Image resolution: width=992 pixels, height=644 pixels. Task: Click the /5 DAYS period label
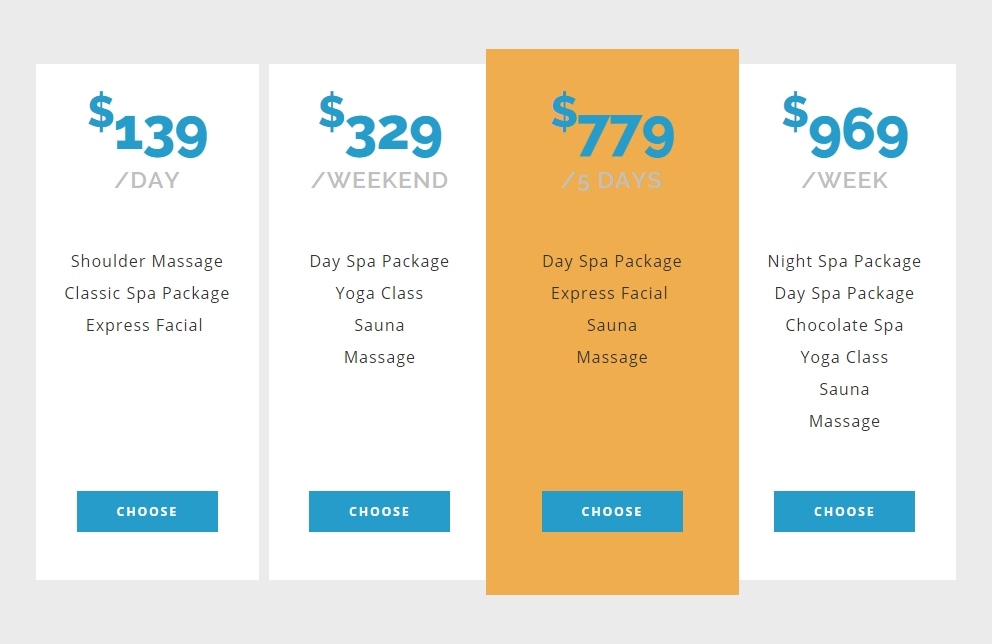click(612, 181)
